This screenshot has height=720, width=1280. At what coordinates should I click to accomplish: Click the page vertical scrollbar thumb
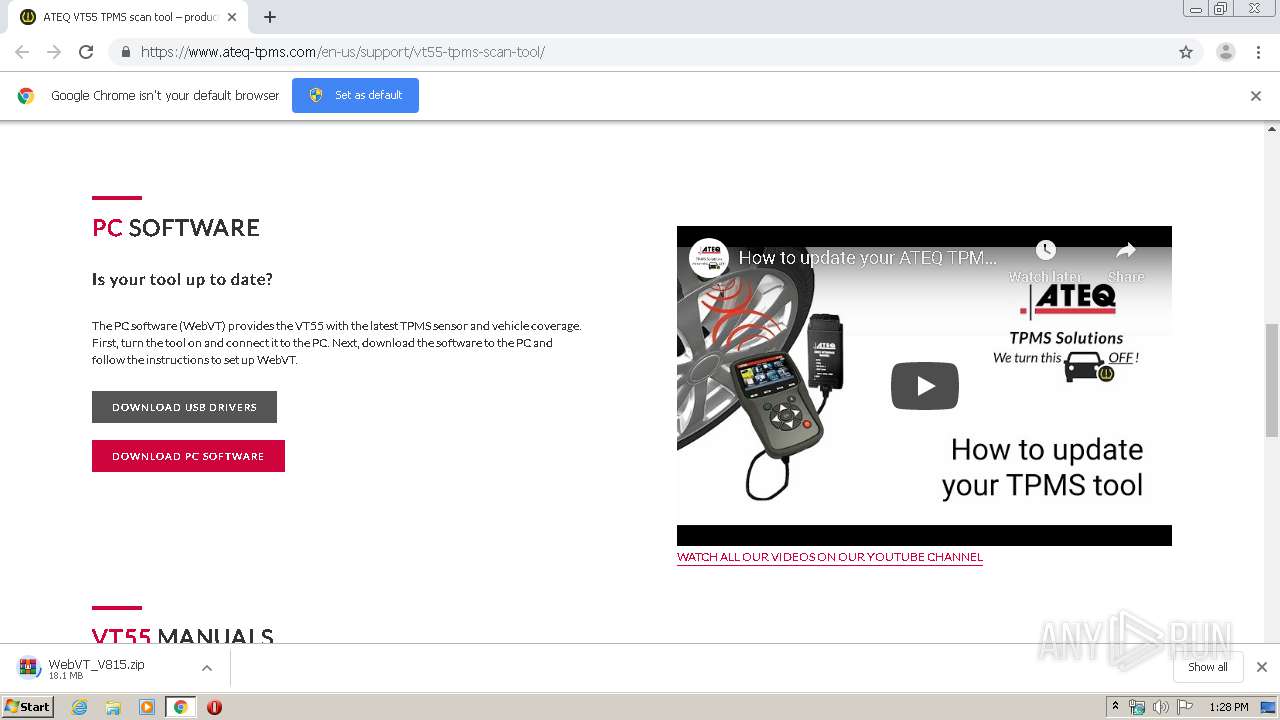coord(1272,380)
